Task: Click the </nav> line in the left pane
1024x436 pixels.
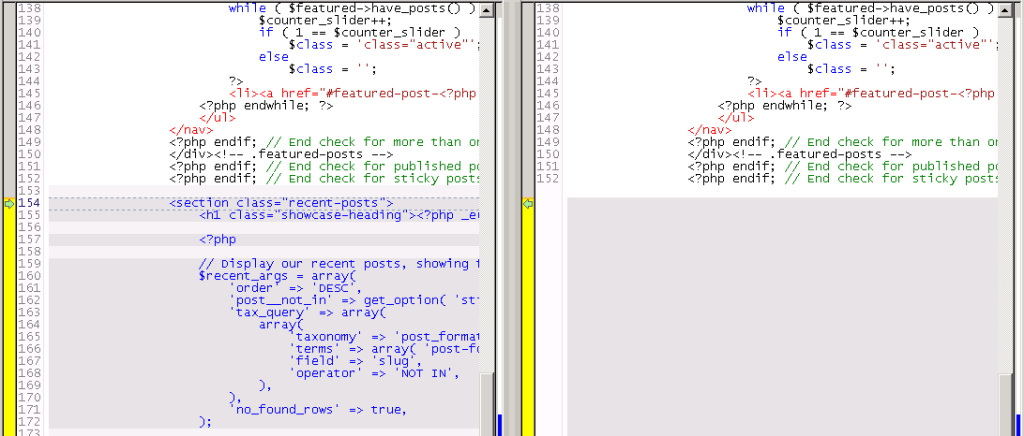Action: [189, 130]
